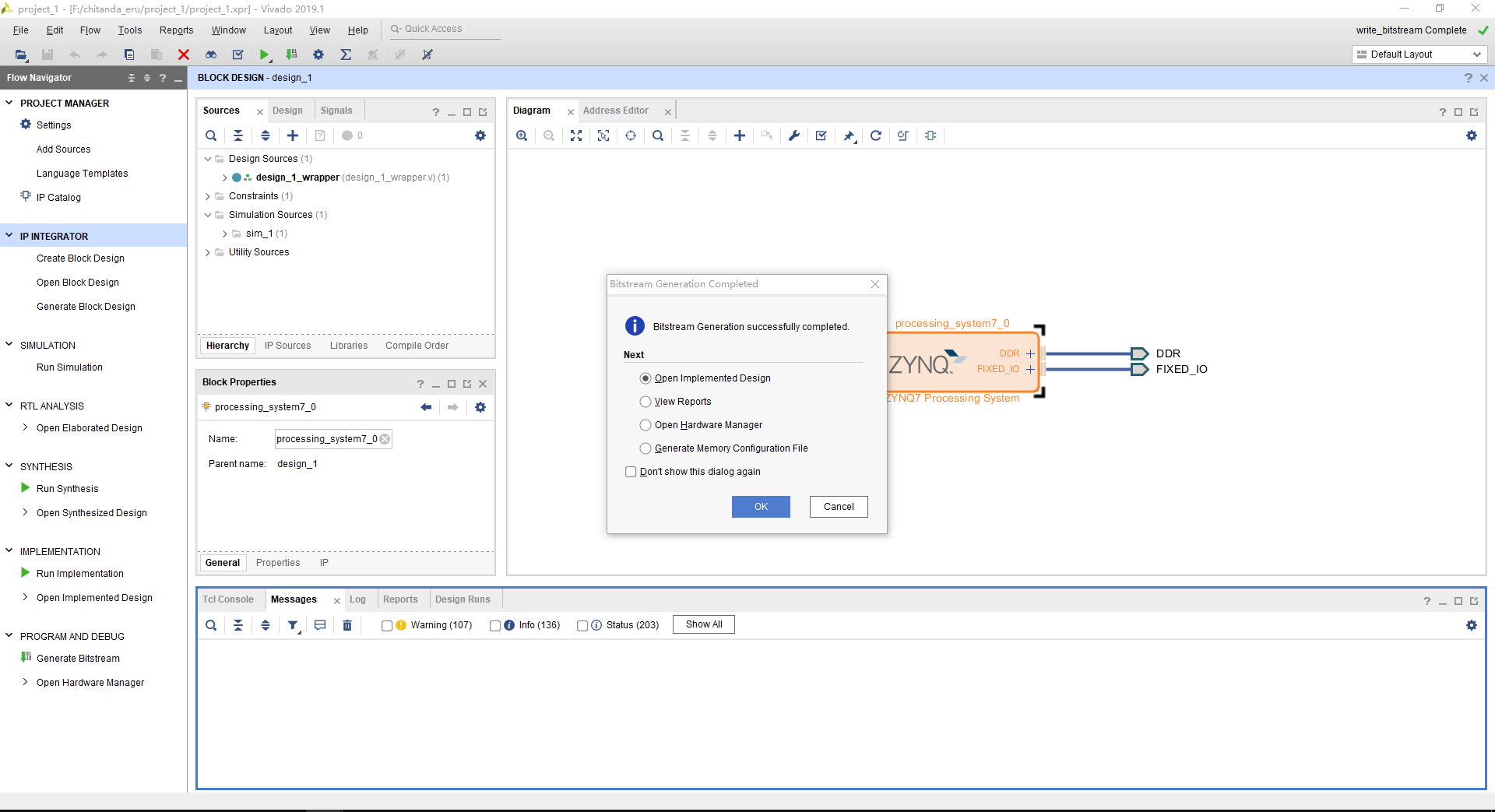Viewport: 1495px width, 812px height.
Task: Open Settings gear in main toolbar
Action: tap(318, 54)
